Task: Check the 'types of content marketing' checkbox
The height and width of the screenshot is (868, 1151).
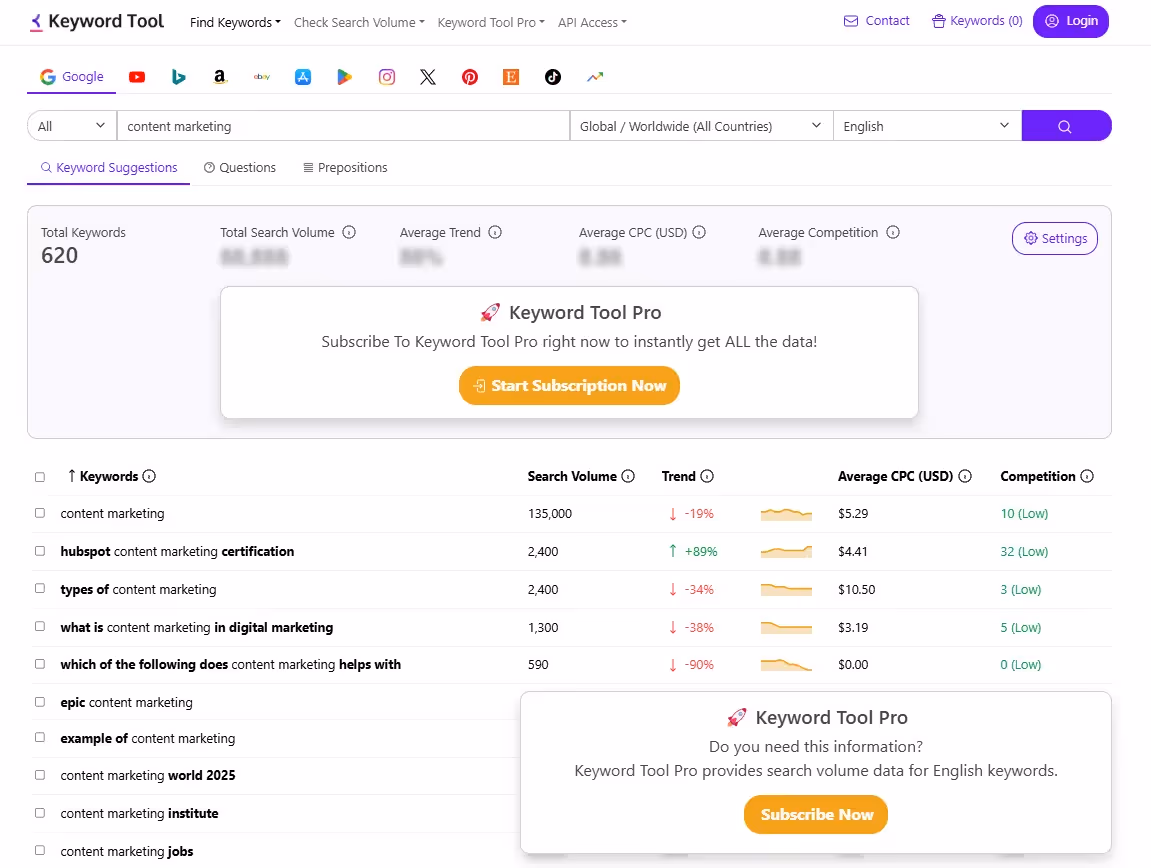Action: click(40, 588)
